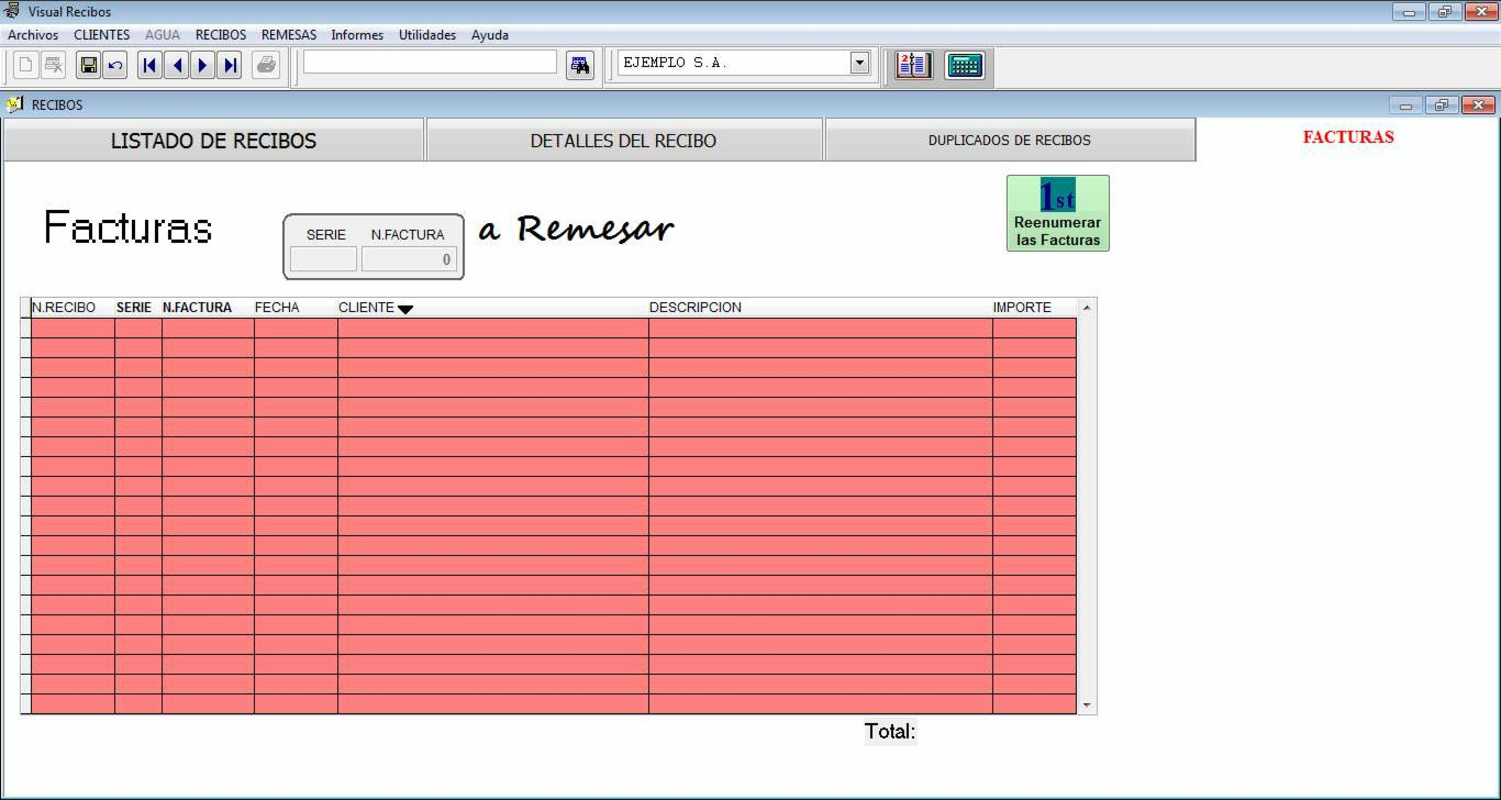
Task: Click the greyed-out delete record icon
Action: (53, 66)
